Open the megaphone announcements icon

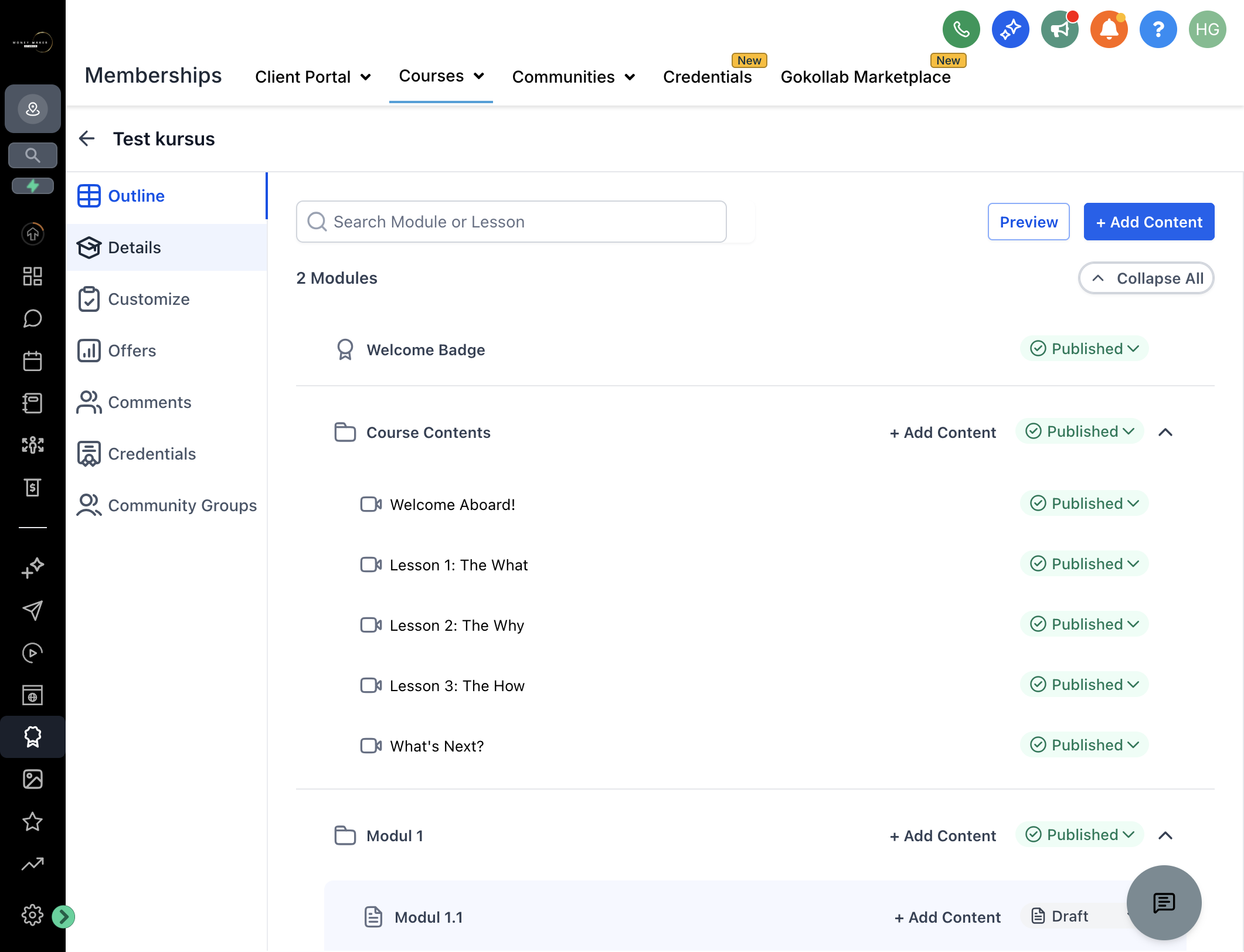click(x=1059, y=29)
